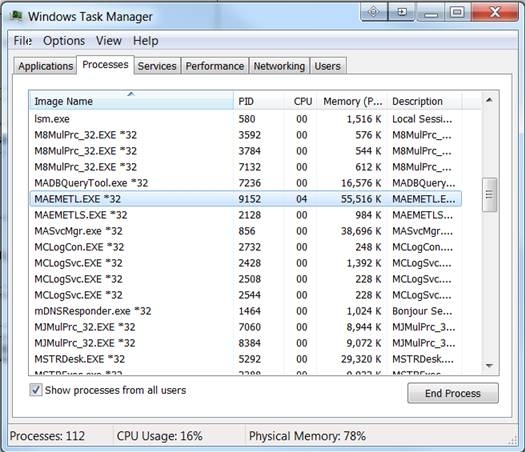Screen dimensions: 525x452
Task: Toggle Show processes from all users checkbox
Action: 36,390
